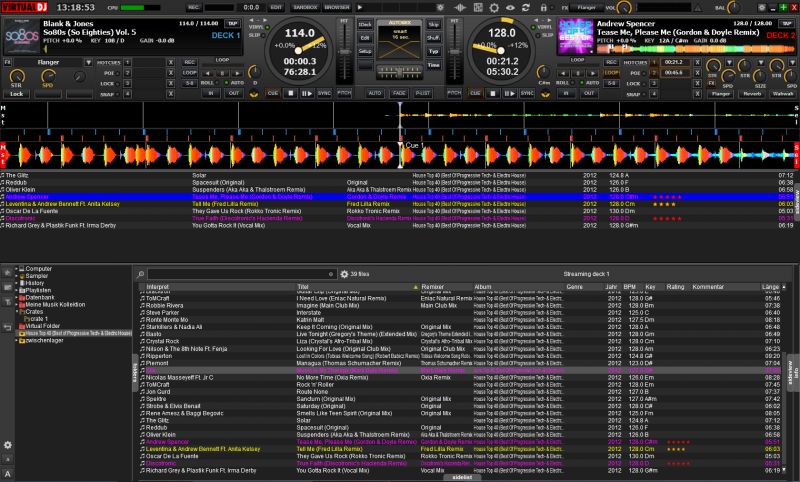Click the Deck 2 yellow headphone cue icon
This screenshot has height=482, width=800.
tap(545, 94)
